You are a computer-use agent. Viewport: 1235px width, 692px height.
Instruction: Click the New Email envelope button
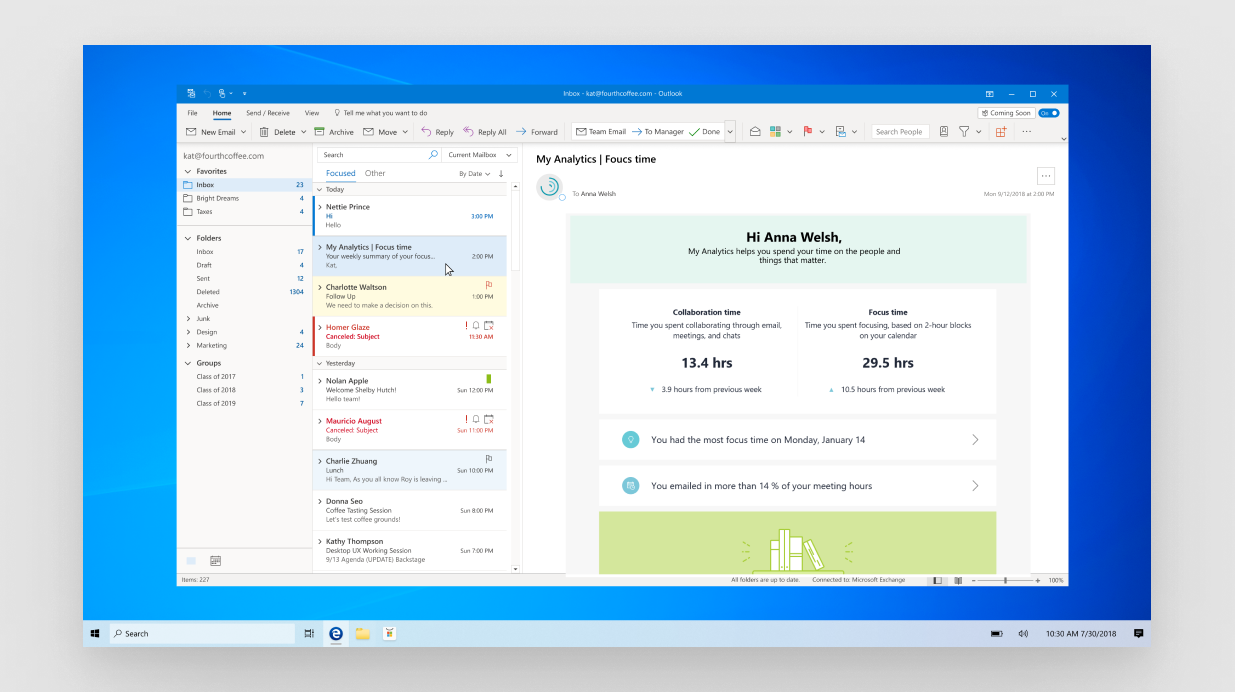[x=191, y=132]
